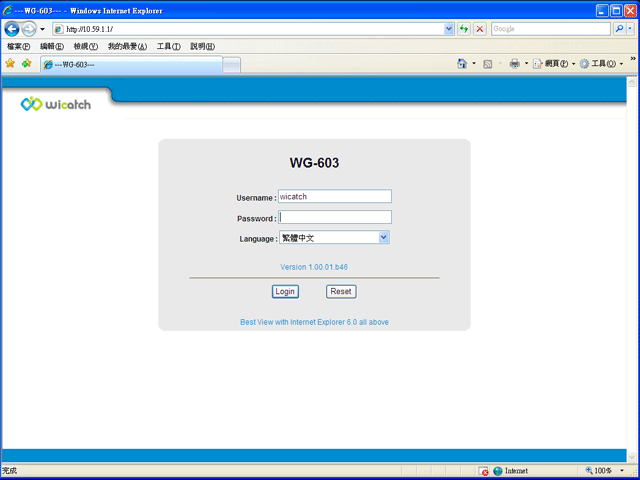640x480 pixels.
Task: Open the 編輯(E) menu
Action: click(52, 47)
